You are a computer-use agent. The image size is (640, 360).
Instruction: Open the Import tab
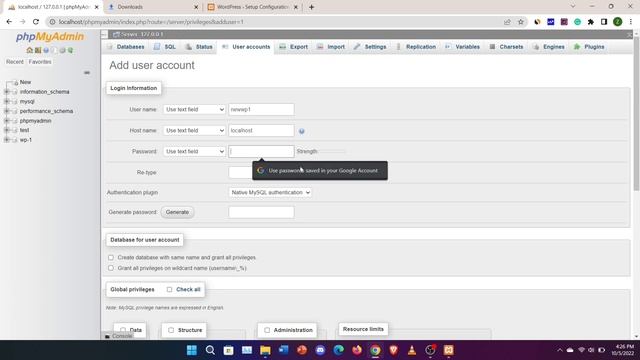[331, 47]
